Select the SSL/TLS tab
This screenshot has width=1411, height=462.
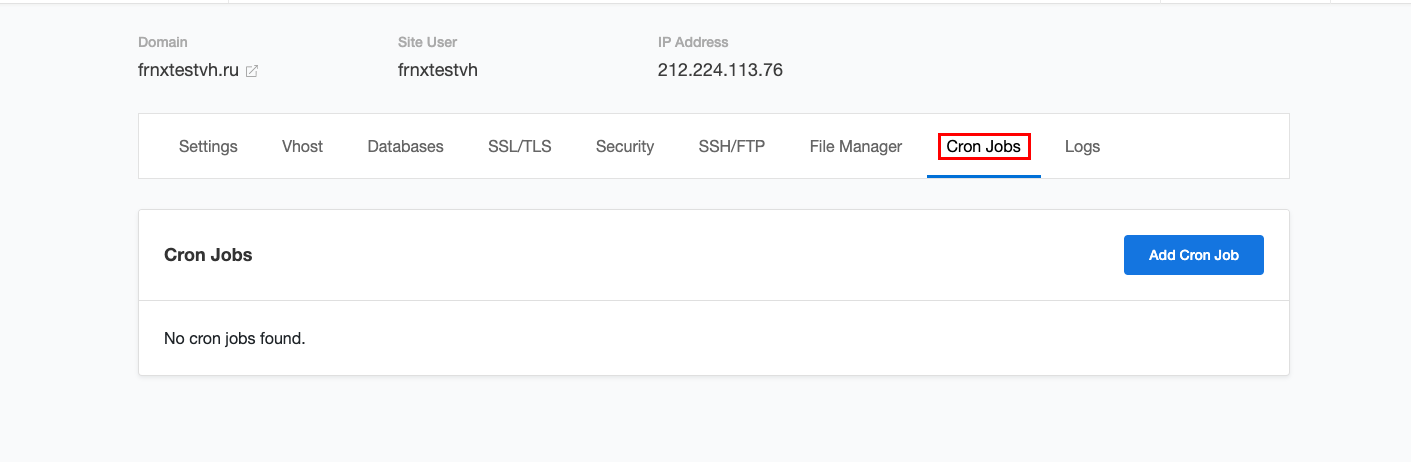tap(519, 146)
